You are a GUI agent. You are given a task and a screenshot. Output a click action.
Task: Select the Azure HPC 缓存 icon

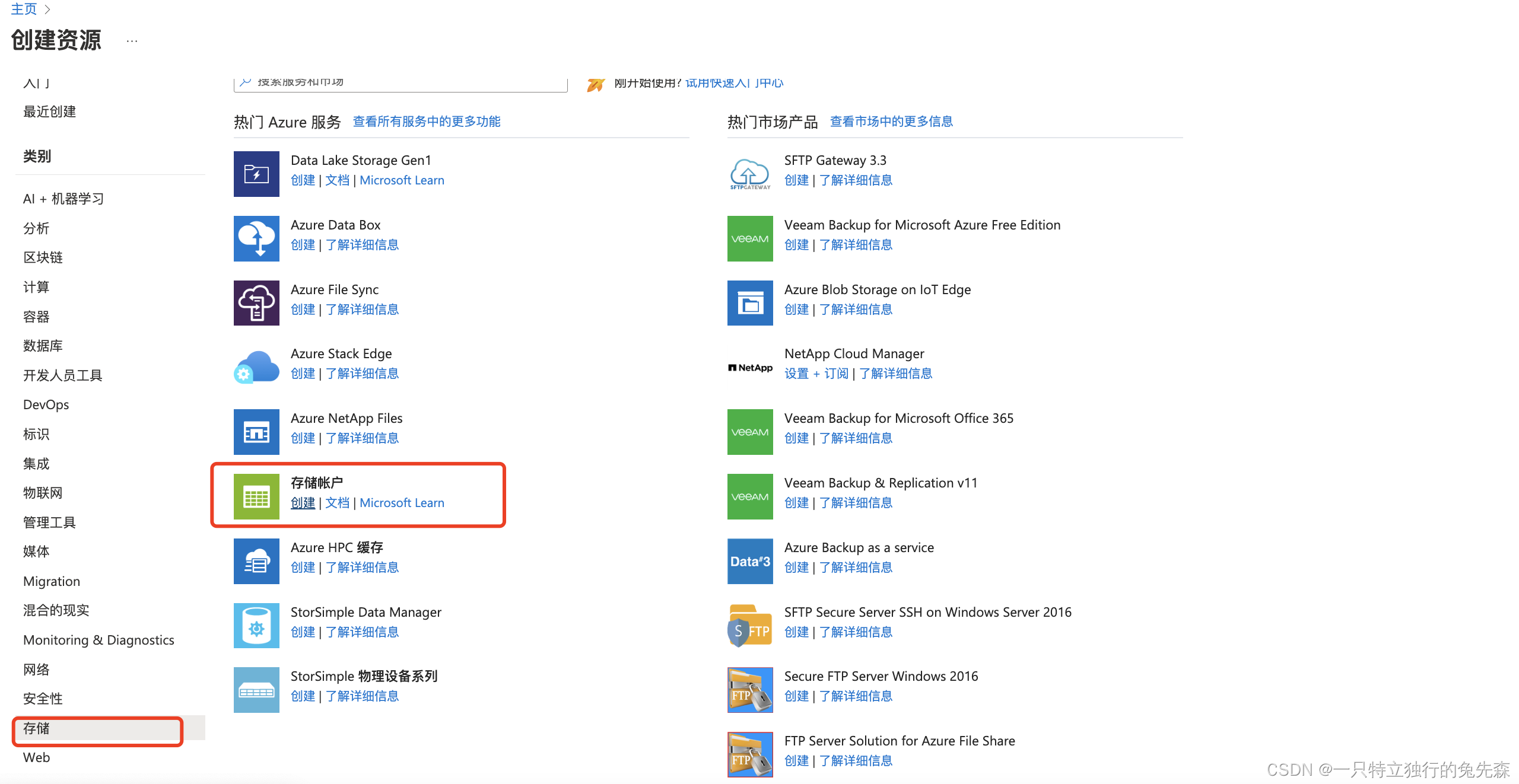pos(256,561)
